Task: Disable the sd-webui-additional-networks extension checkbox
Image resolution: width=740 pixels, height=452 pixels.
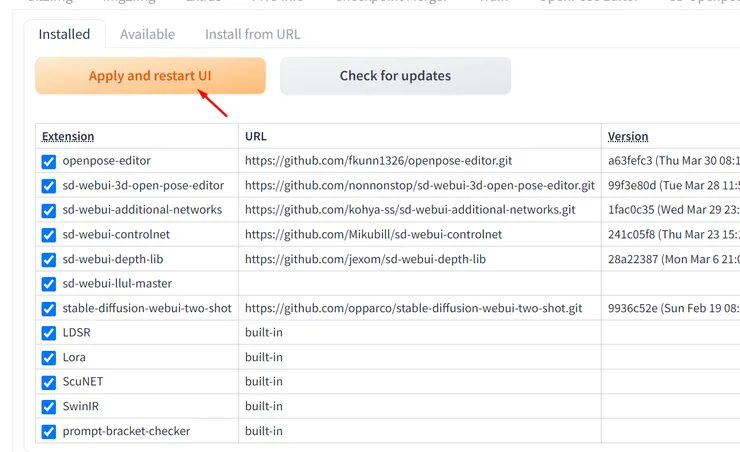Action: pyautogui.click(x=49, y=210)
